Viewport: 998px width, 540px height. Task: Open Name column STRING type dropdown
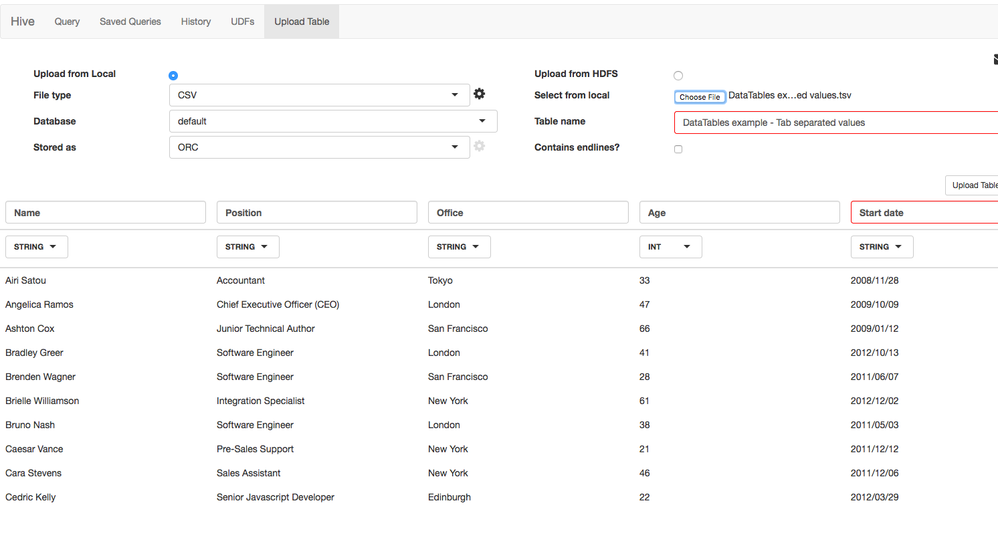[x=36, y=247]
